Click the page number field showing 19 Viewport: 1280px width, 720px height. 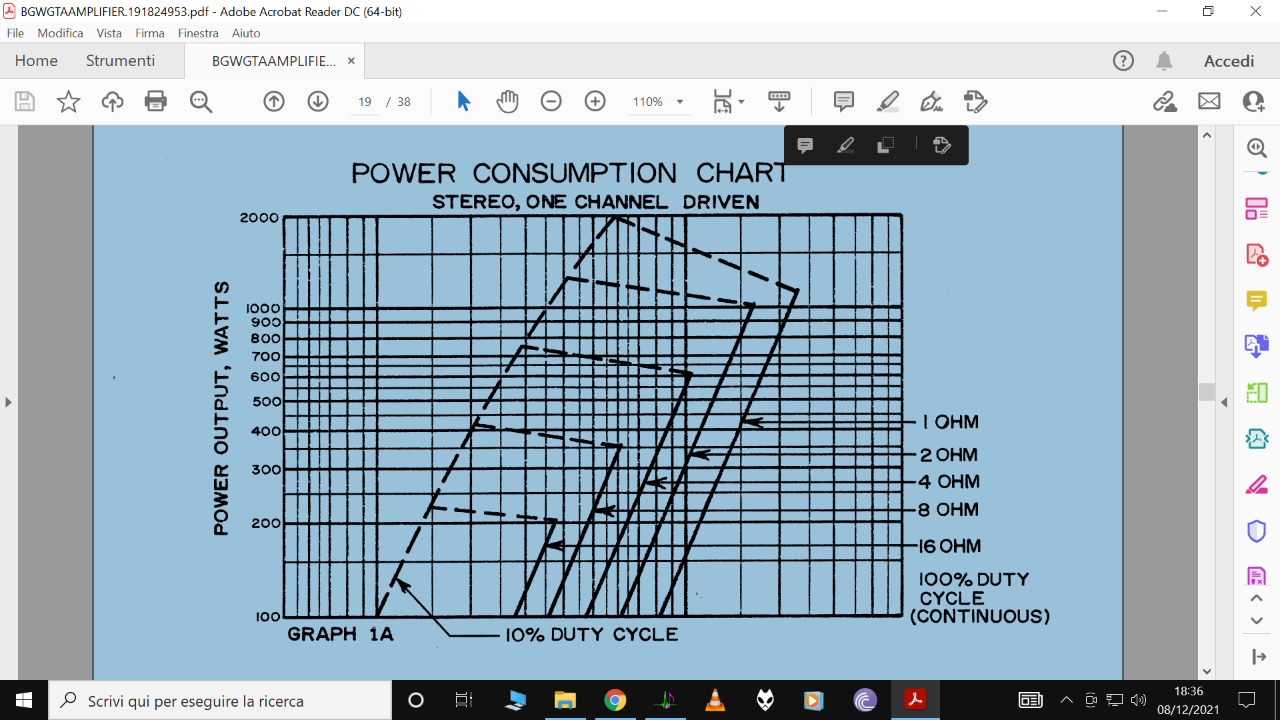coord(365,102)
